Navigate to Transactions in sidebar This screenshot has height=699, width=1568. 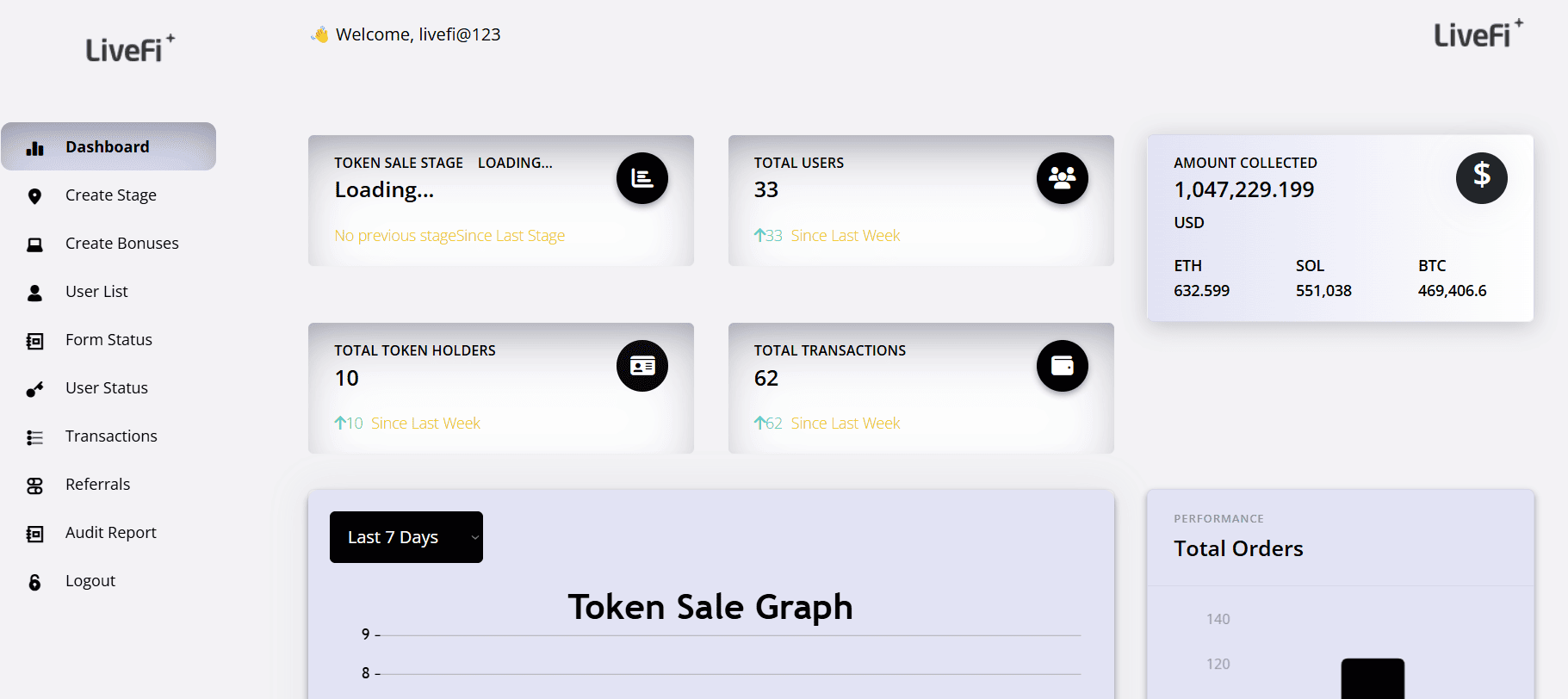[x=111, y=436]
